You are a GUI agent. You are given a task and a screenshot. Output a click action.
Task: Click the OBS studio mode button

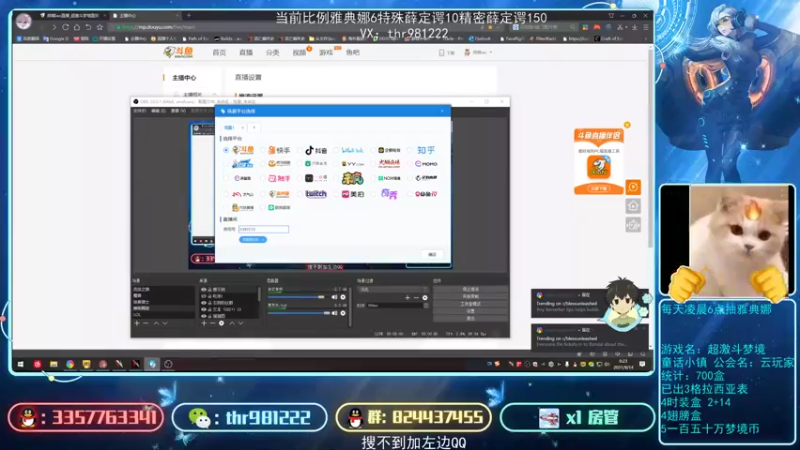click(x=470, y=304)
